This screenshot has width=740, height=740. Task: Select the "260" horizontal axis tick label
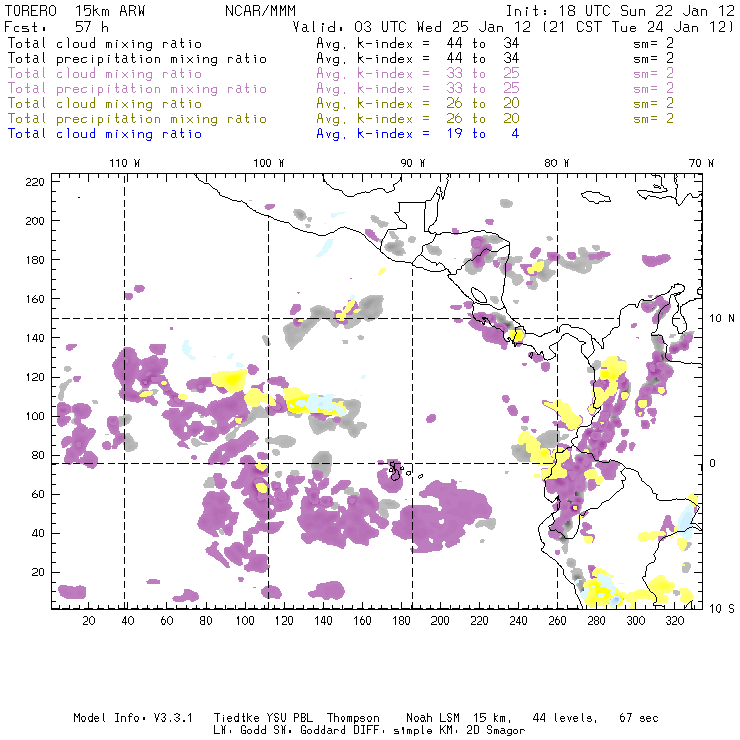557,621
